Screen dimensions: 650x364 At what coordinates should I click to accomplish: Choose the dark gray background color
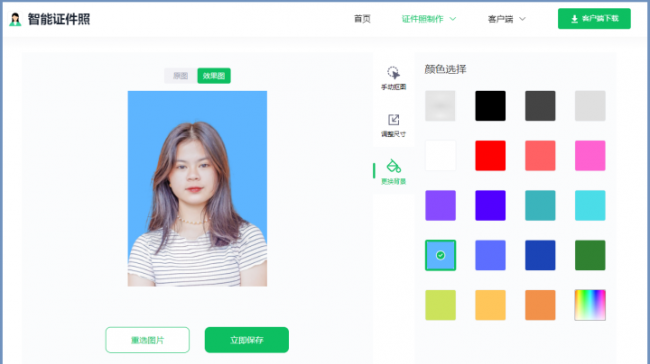point(540,106)
